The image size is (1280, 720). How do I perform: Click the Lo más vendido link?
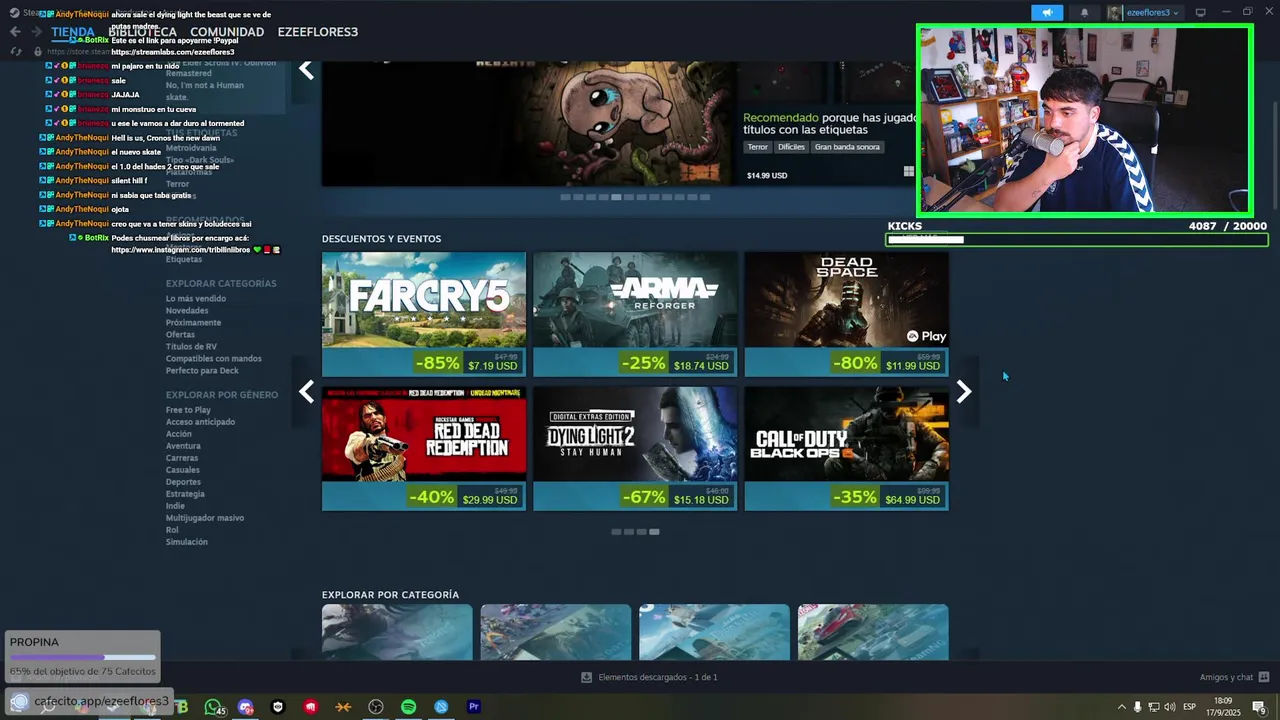click(196, 299)
